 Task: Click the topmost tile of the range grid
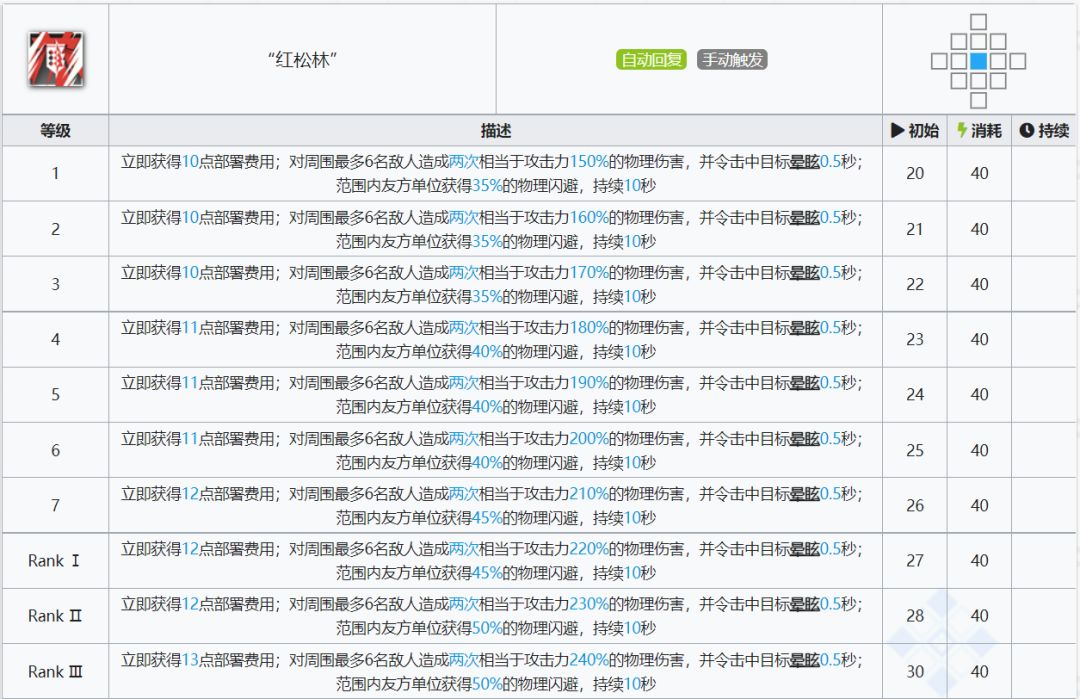978,22
